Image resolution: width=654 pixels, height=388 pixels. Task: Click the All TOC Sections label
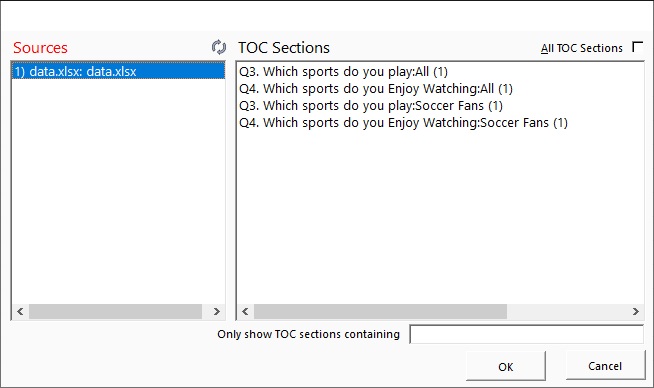pos(581,48)
